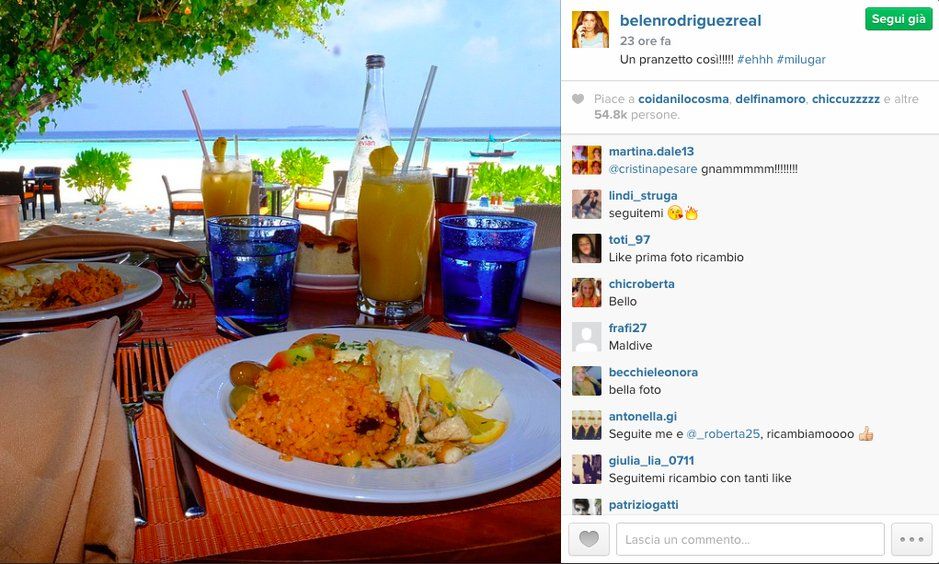Open the @cristinapesare mention
This screenshot has width=939, height=564.
tap(653, 169)
